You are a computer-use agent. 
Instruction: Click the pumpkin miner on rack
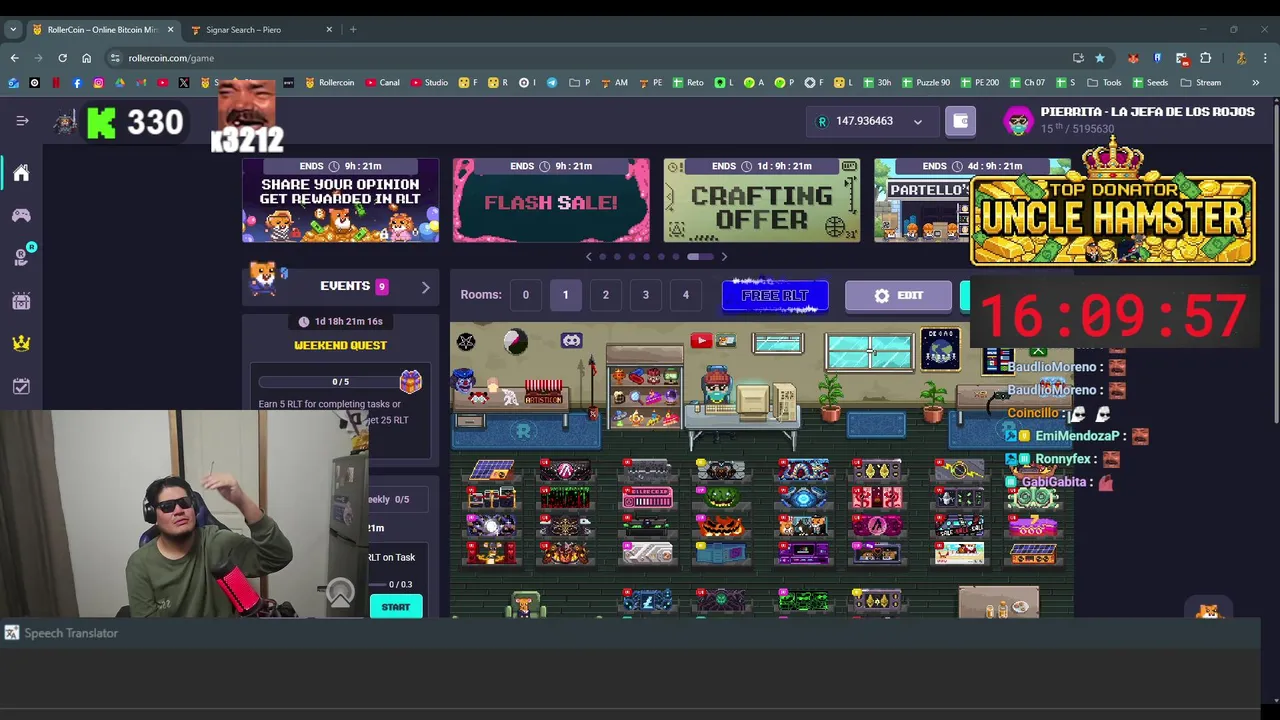(722, 526)
